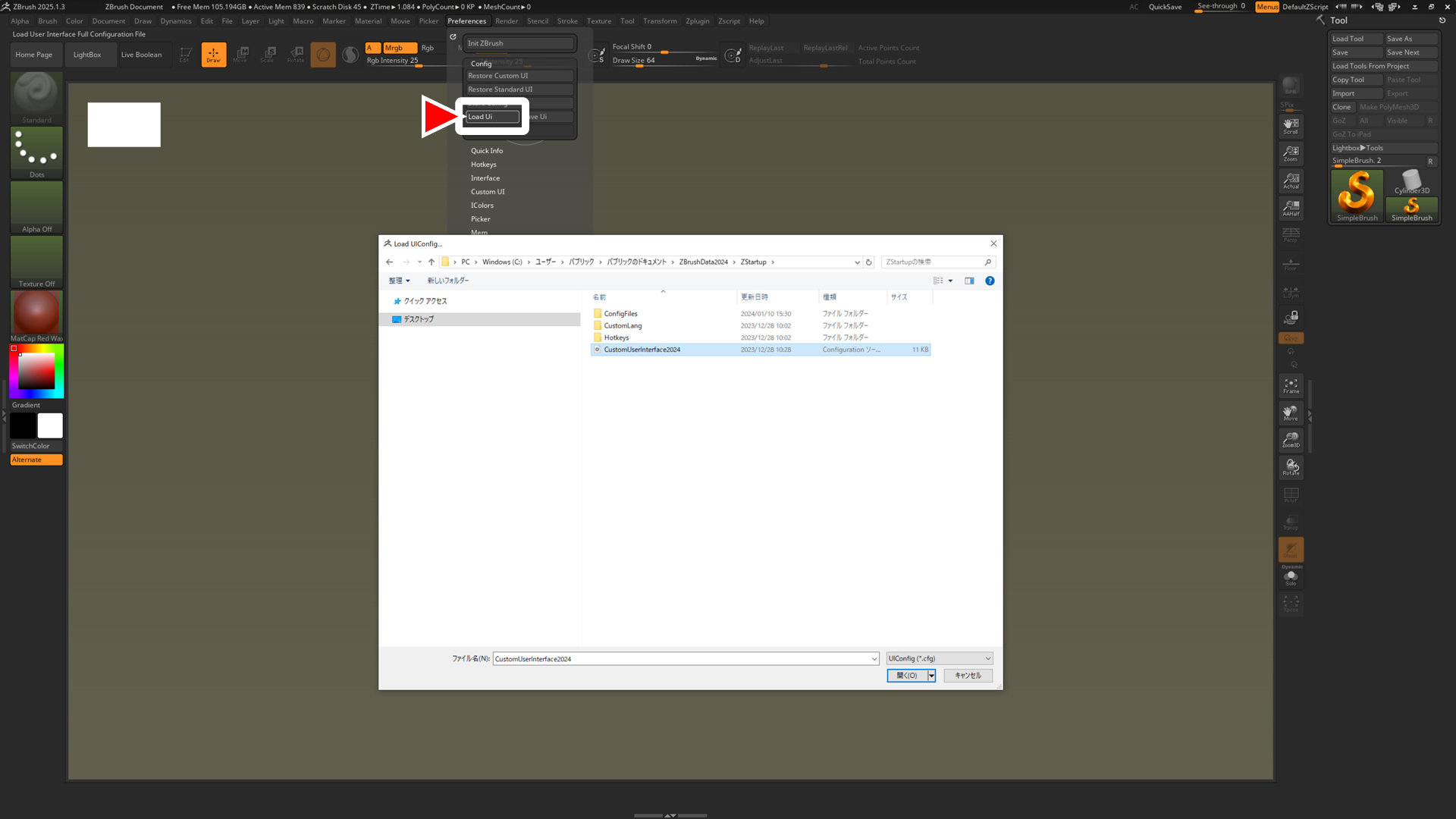The image size is (1456, 819).
Task: Open the filename history dropdown
Action: (874, 659)
